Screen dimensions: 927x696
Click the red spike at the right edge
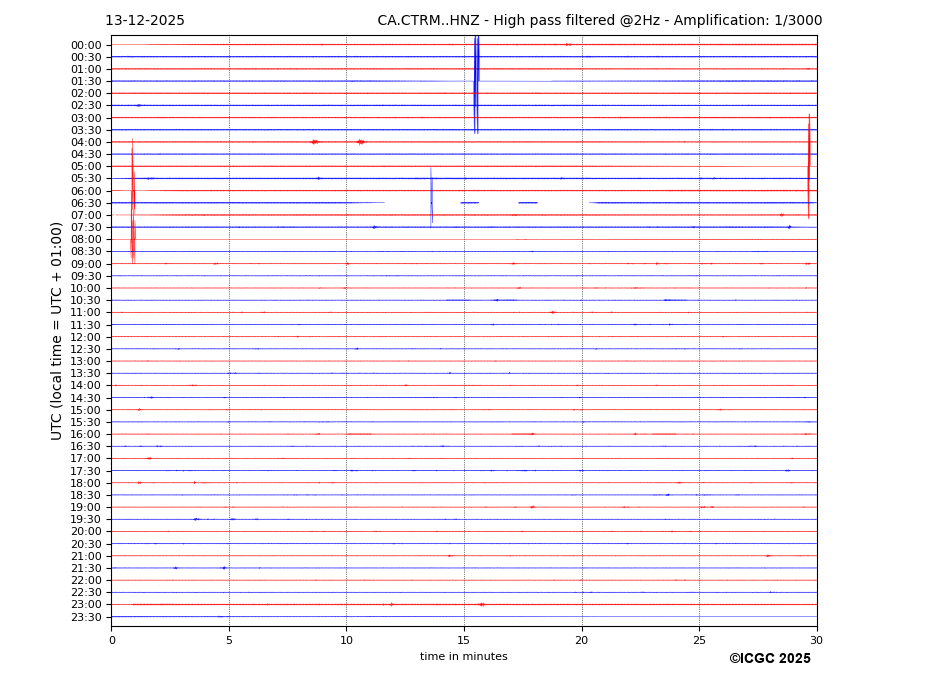coord(809,165)
